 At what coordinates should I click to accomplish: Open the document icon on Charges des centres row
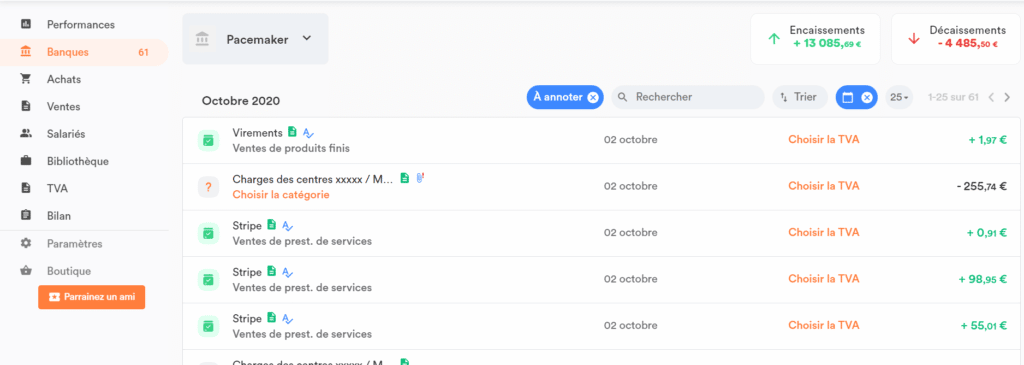[405, 178]
